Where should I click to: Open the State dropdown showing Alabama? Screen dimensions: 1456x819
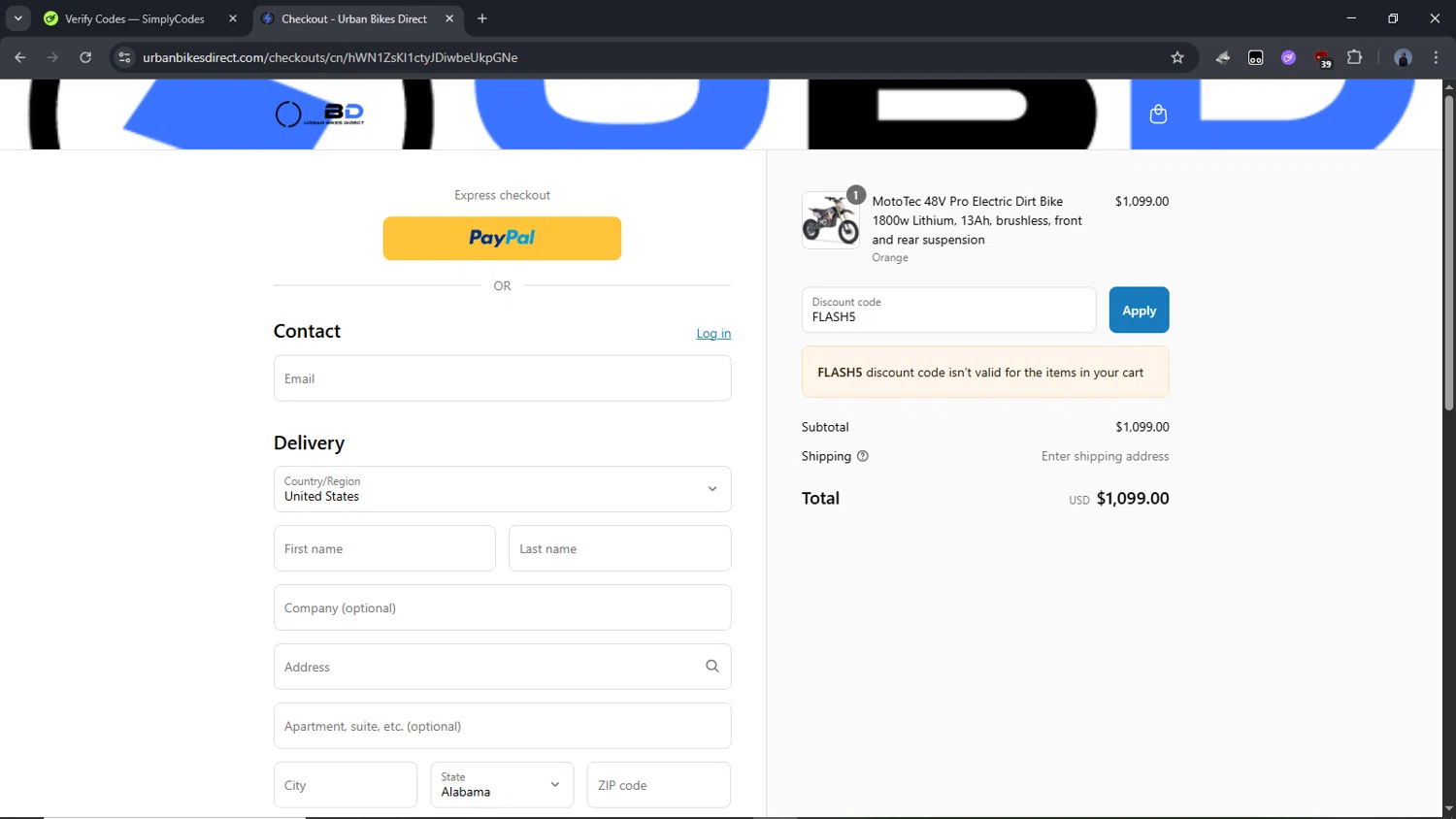502,785
